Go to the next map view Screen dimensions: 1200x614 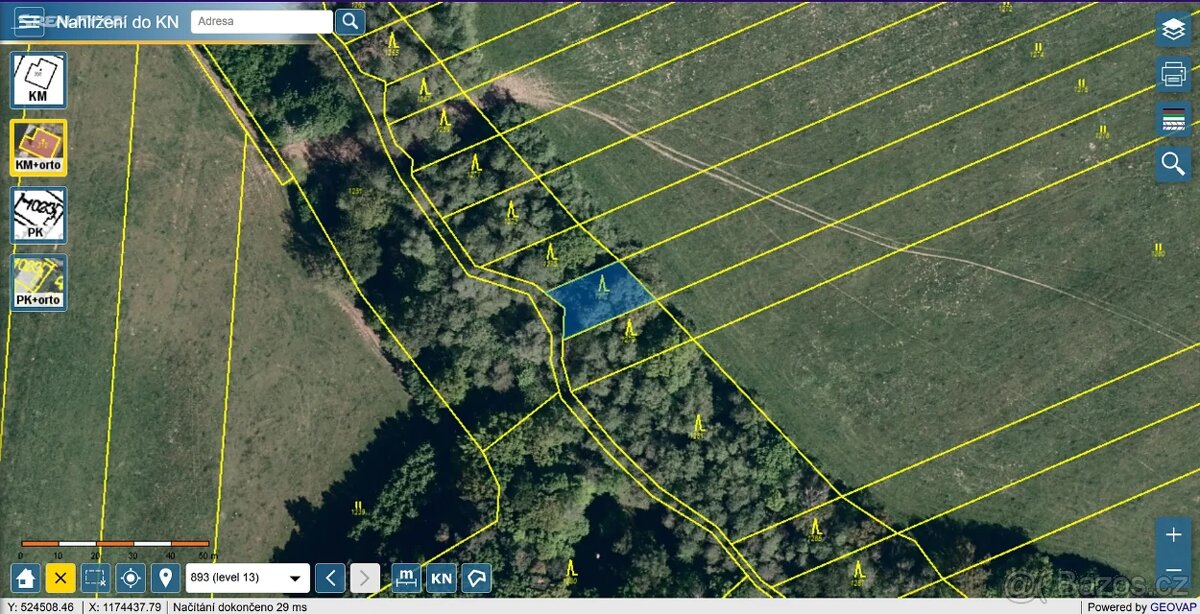(365, 577)
